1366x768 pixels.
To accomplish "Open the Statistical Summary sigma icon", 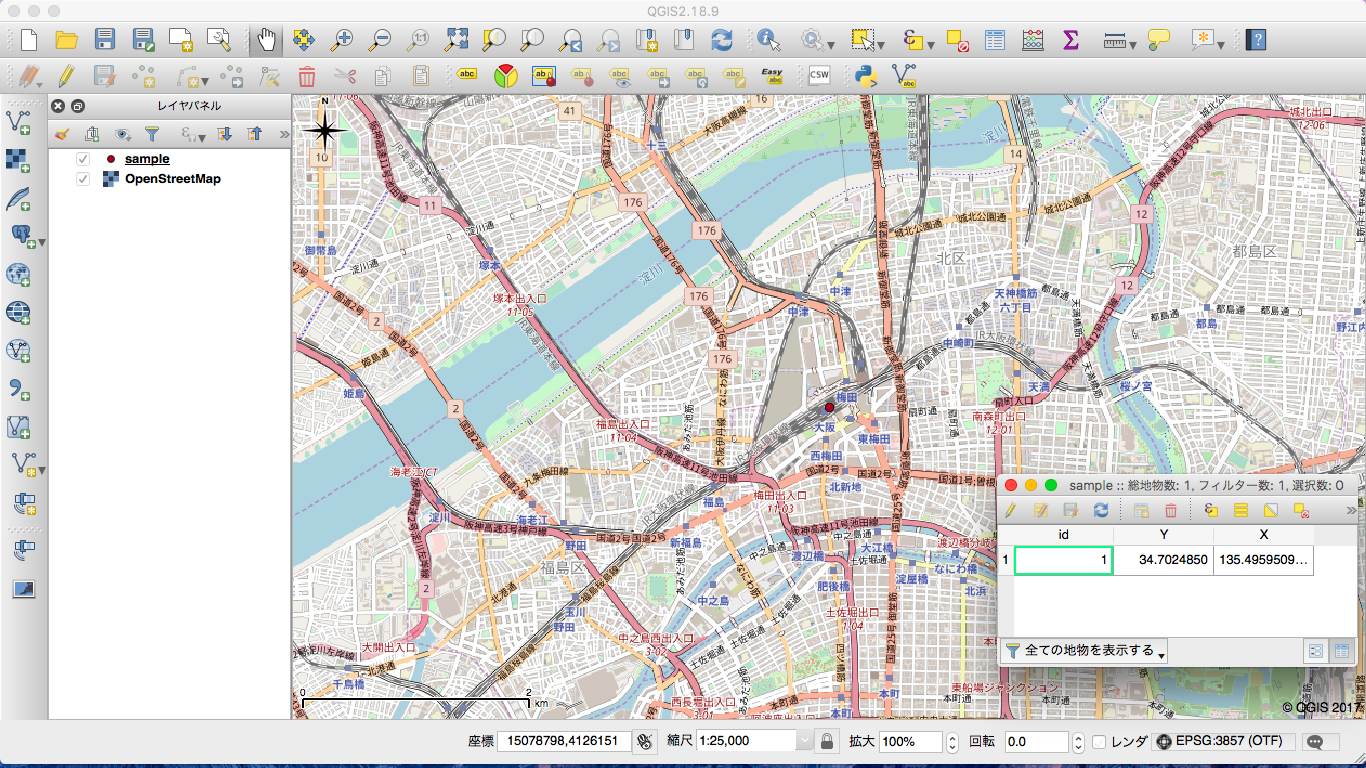I will [1070, 40].
